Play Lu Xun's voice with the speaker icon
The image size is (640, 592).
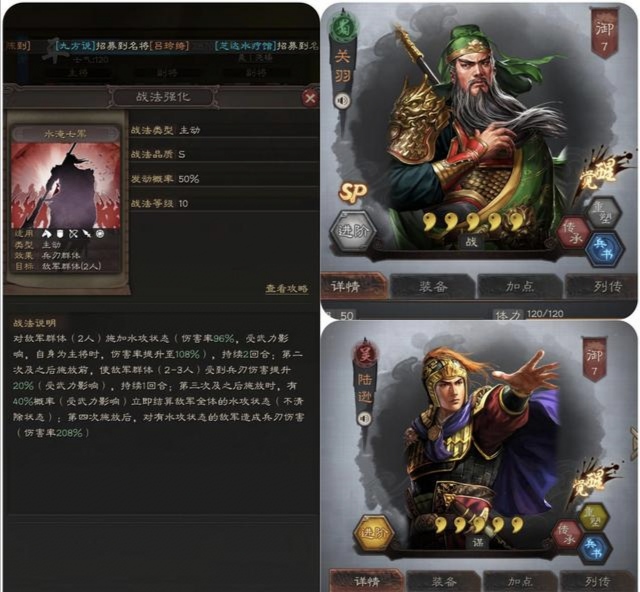coord(364,418)
